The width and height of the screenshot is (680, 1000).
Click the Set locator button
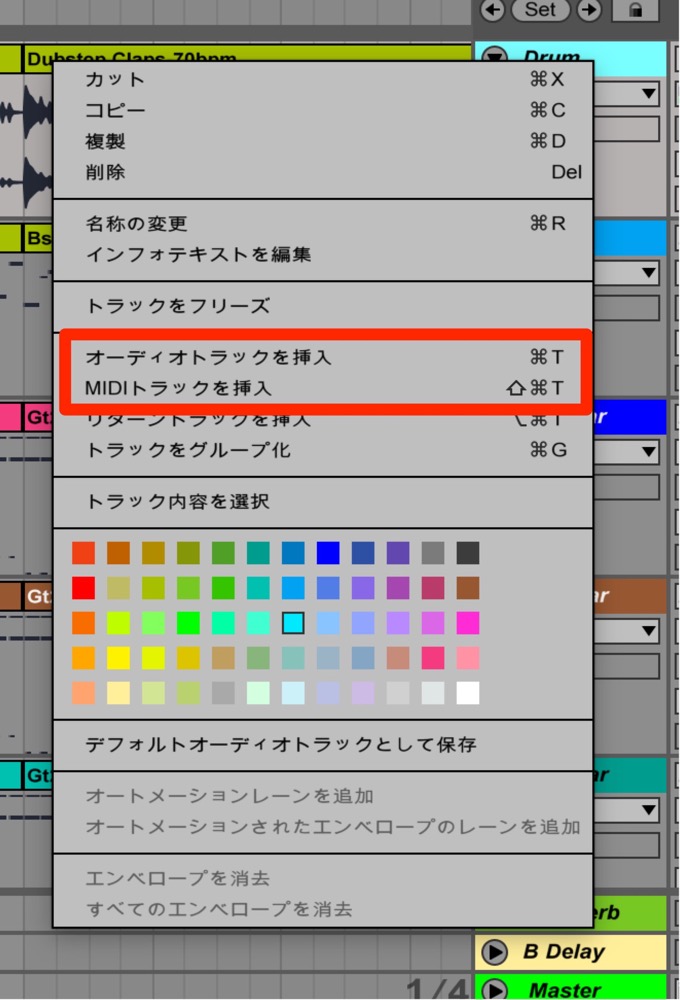(x=540, y=10)
